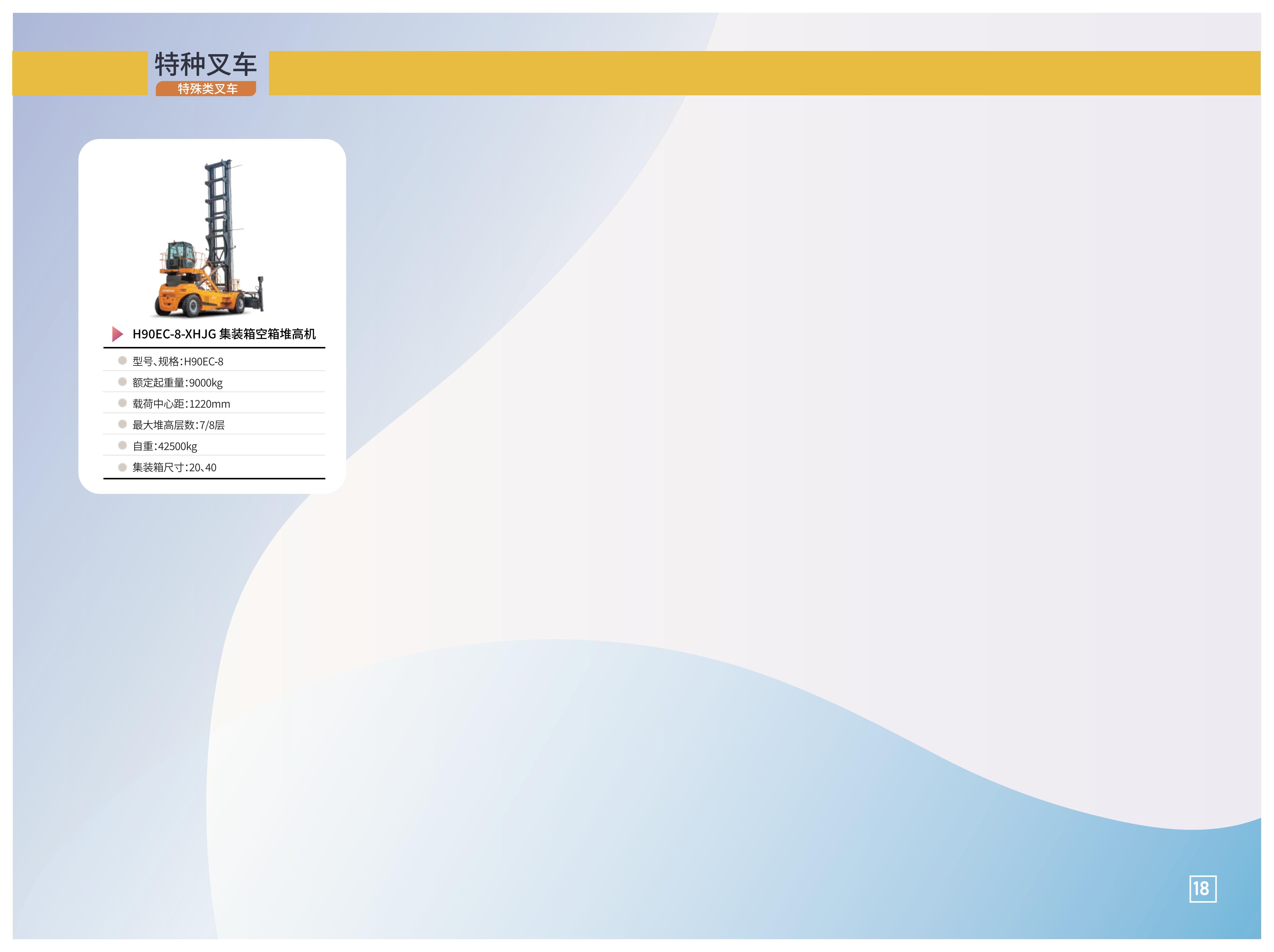
Task: Click the bullet before 自重
Action: coord(122,445)
